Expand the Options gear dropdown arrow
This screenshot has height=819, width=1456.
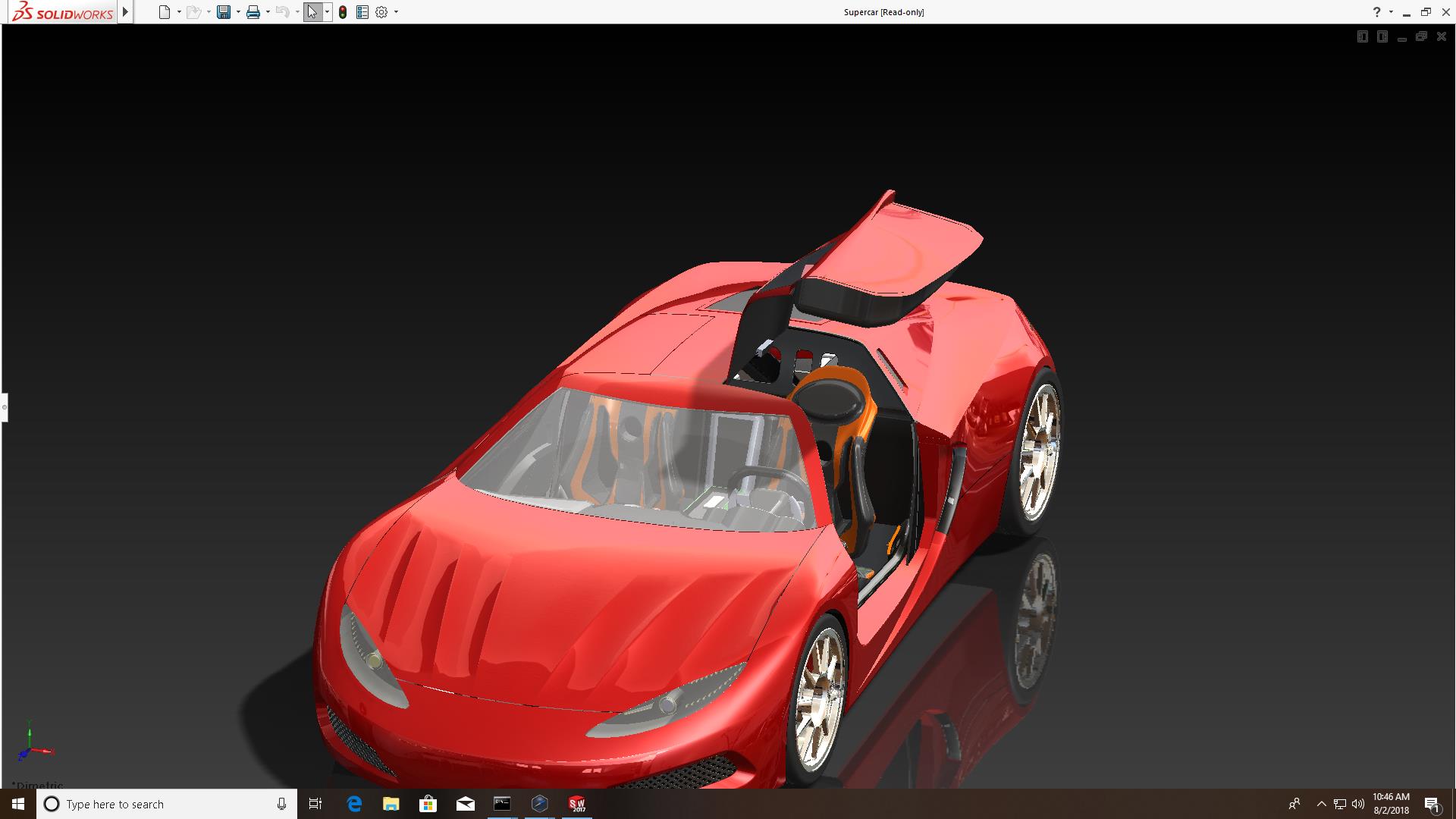coord(396,12)
